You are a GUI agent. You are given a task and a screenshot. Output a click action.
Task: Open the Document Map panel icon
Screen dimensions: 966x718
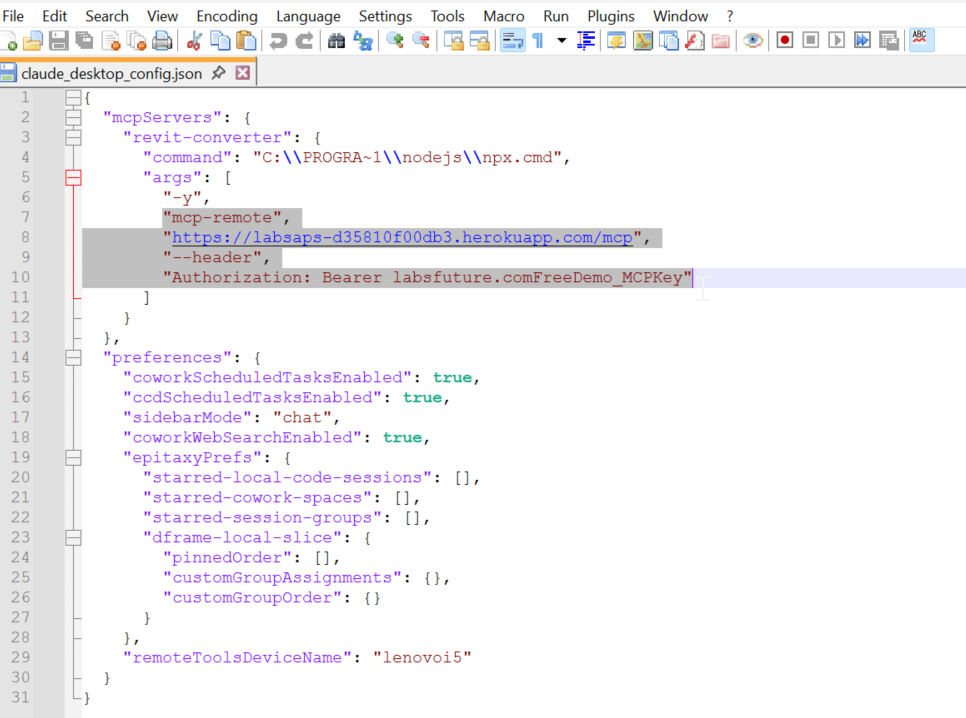pos(643,41)
